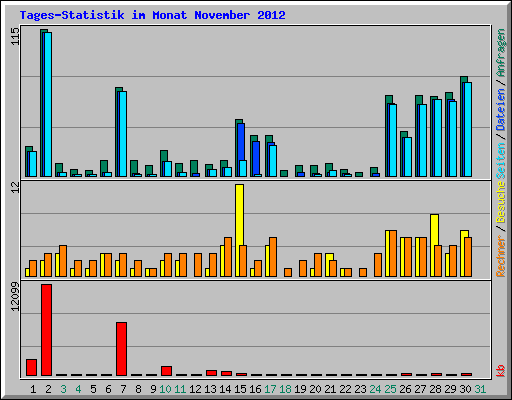Click the 'Dateien' legend label
This screenshot has width=512, height=400.
click(501, 109)
